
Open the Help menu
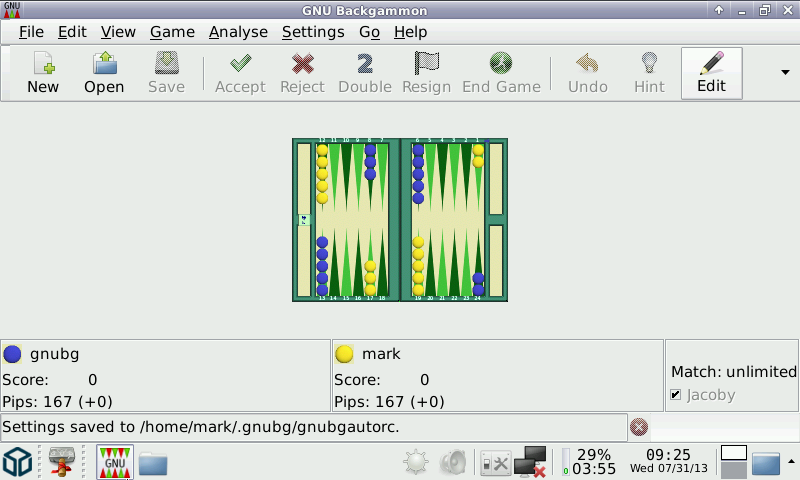(x=410, y=32)
